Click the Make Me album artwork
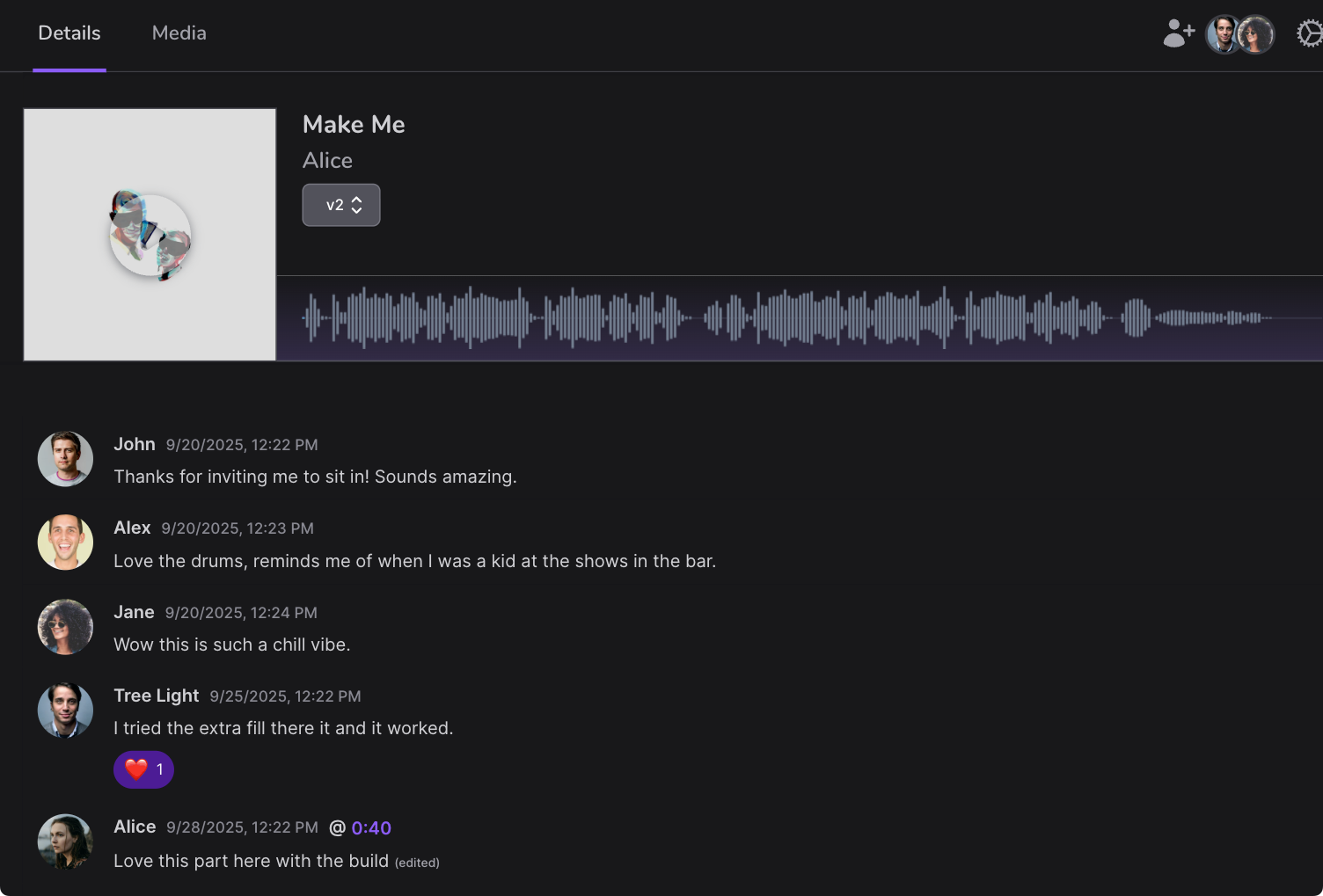 point(150,233)
